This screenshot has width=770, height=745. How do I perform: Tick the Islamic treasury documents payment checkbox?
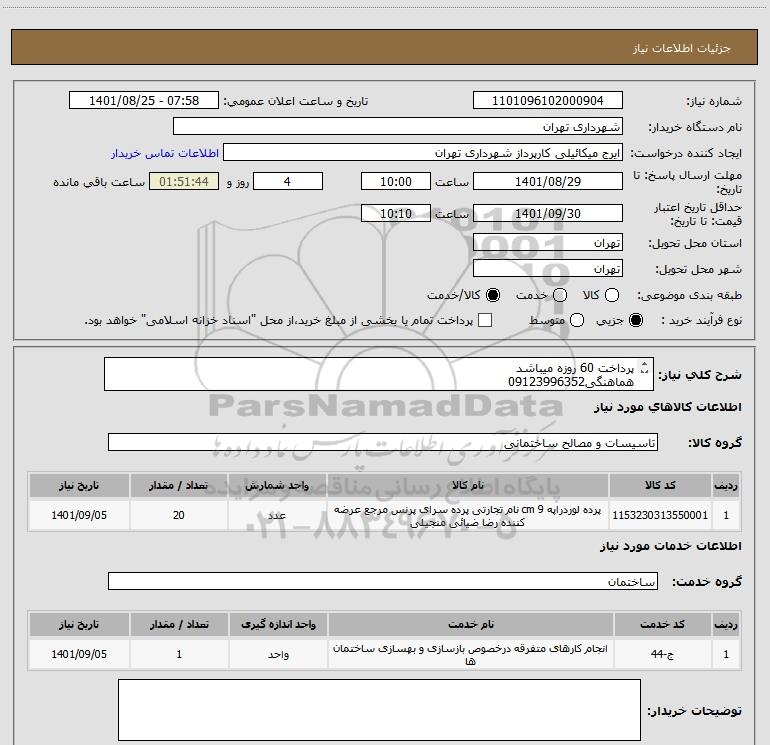point(485,320)
